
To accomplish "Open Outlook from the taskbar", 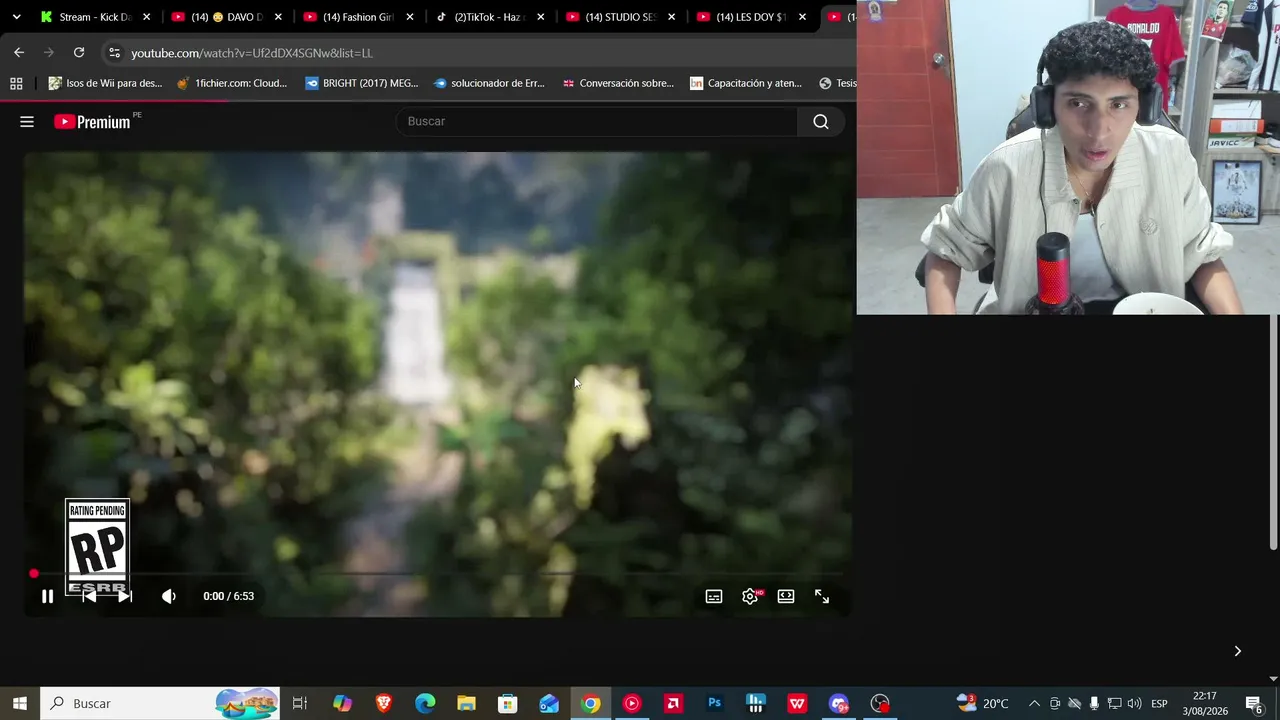I will [549, 703].
